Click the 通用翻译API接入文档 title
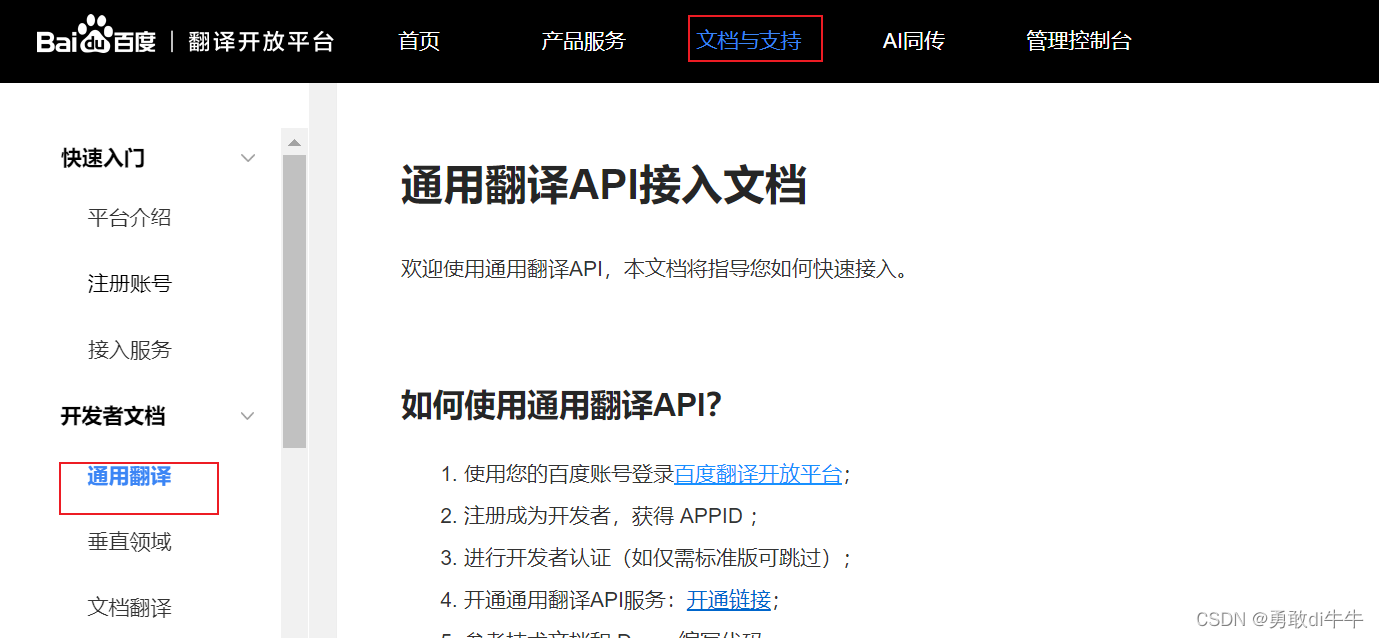 coord(604,186)
